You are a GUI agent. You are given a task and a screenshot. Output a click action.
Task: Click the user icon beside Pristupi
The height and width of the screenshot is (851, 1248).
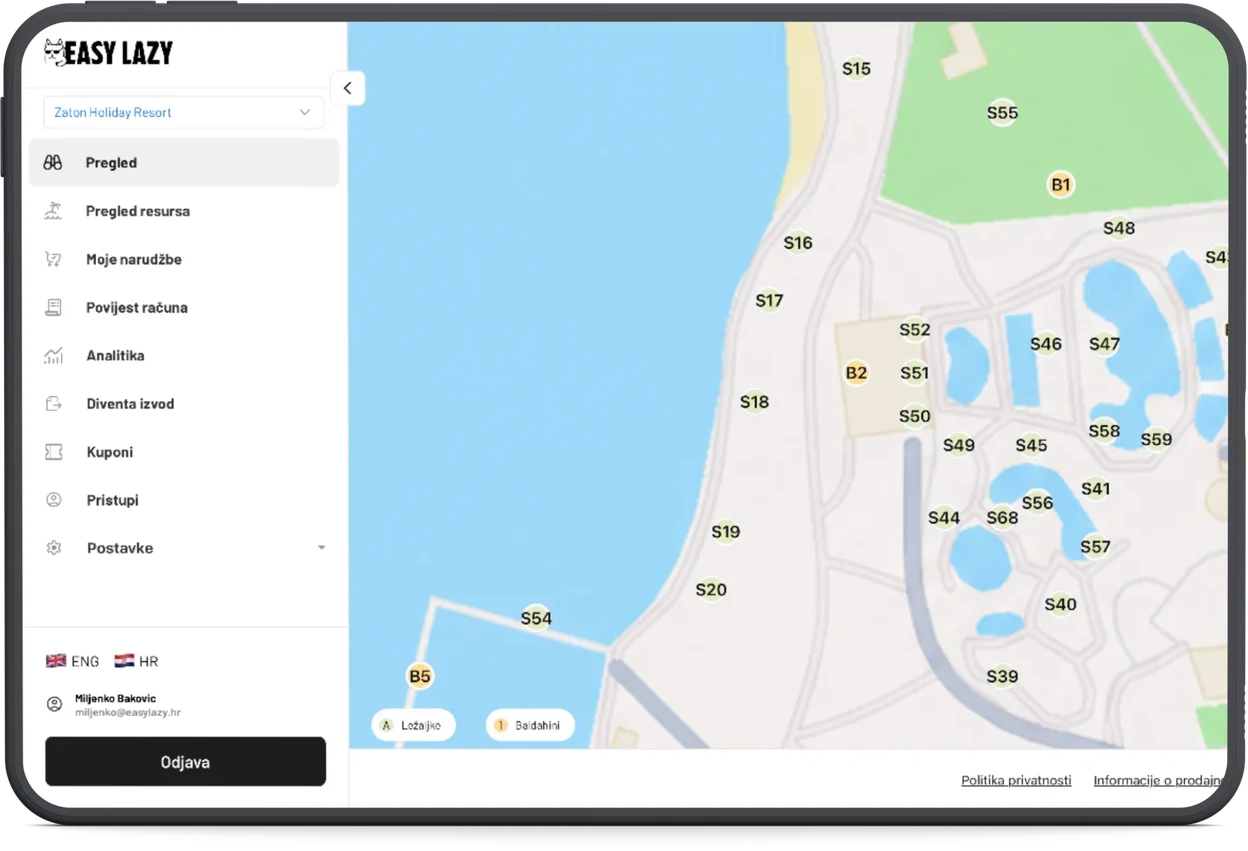[54, 500]
